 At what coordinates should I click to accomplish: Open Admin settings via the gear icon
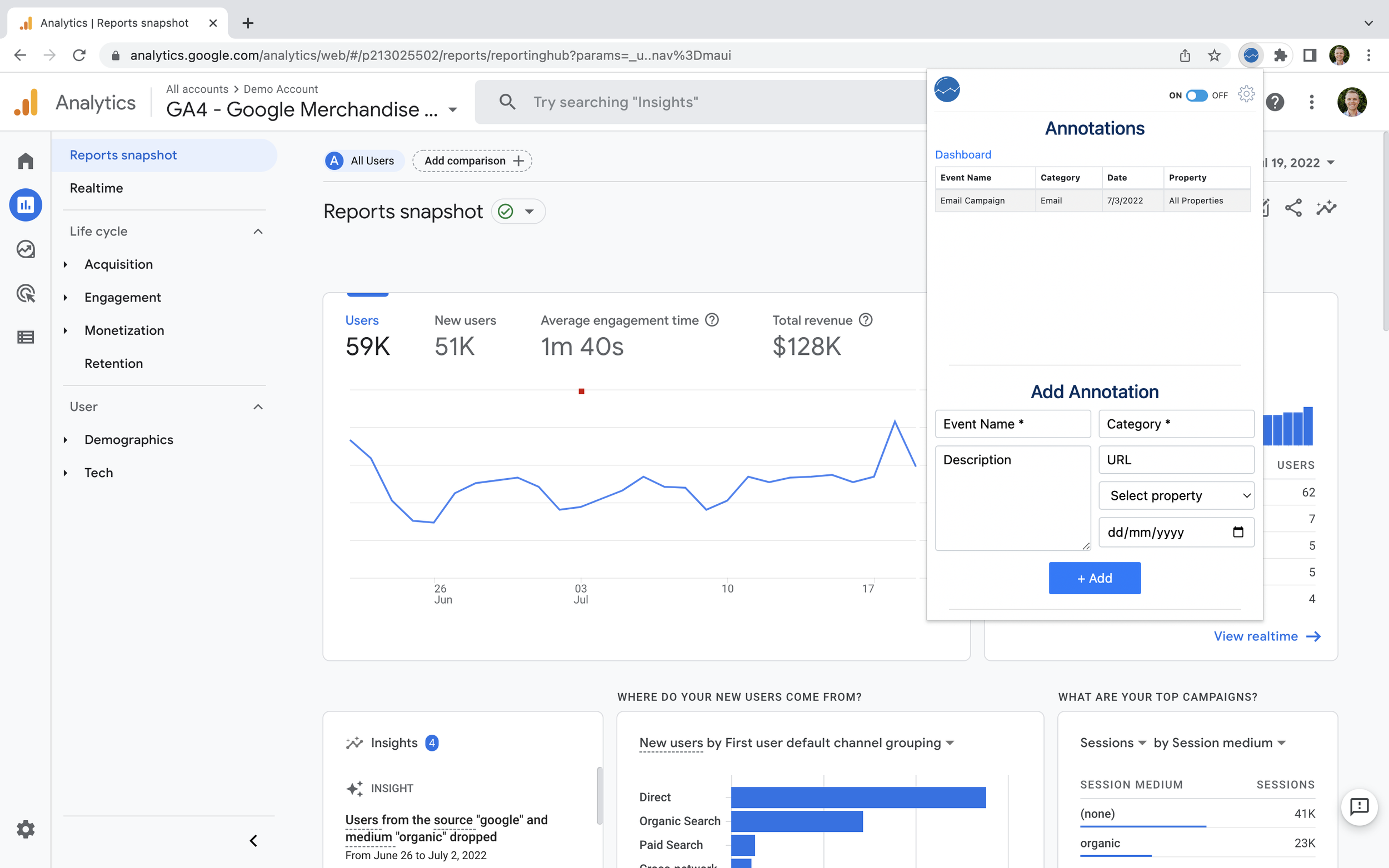point(25,829)
